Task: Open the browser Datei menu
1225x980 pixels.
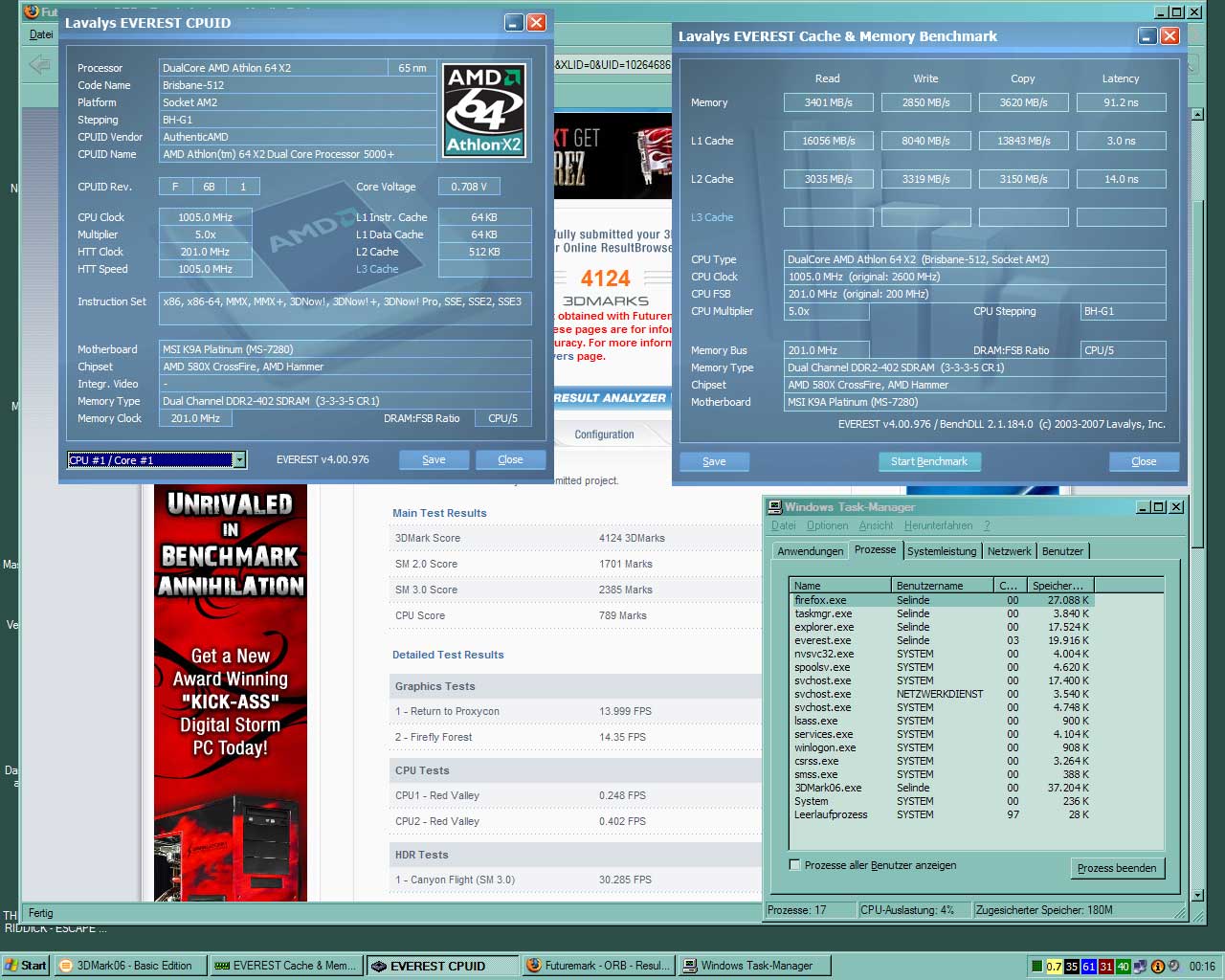Action: pyautogui.click(x=41, y=34)
